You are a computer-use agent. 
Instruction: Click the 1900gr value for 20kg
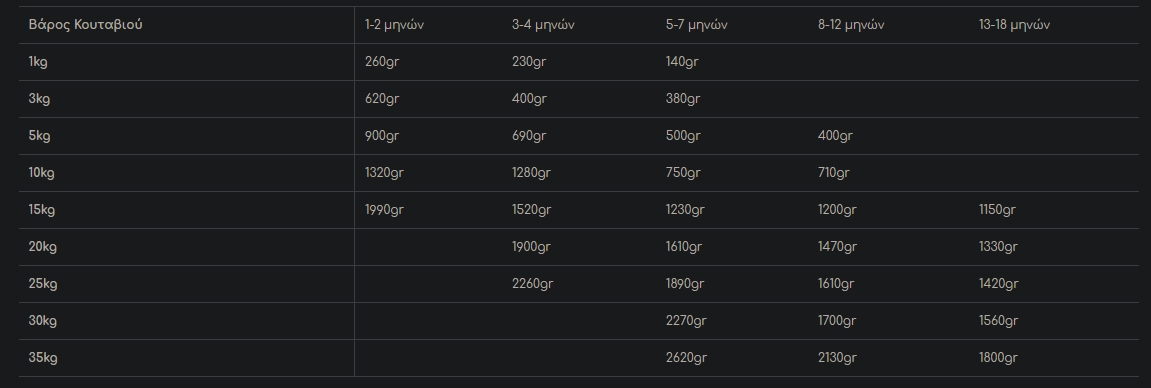coord(531,246)
